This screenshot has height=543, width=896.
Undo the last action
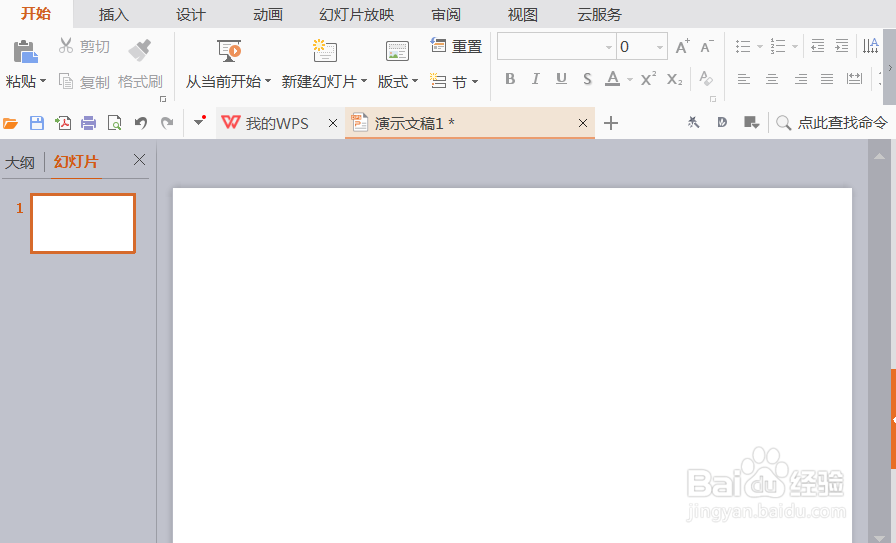pyautogui.click(x=141, y=123)
